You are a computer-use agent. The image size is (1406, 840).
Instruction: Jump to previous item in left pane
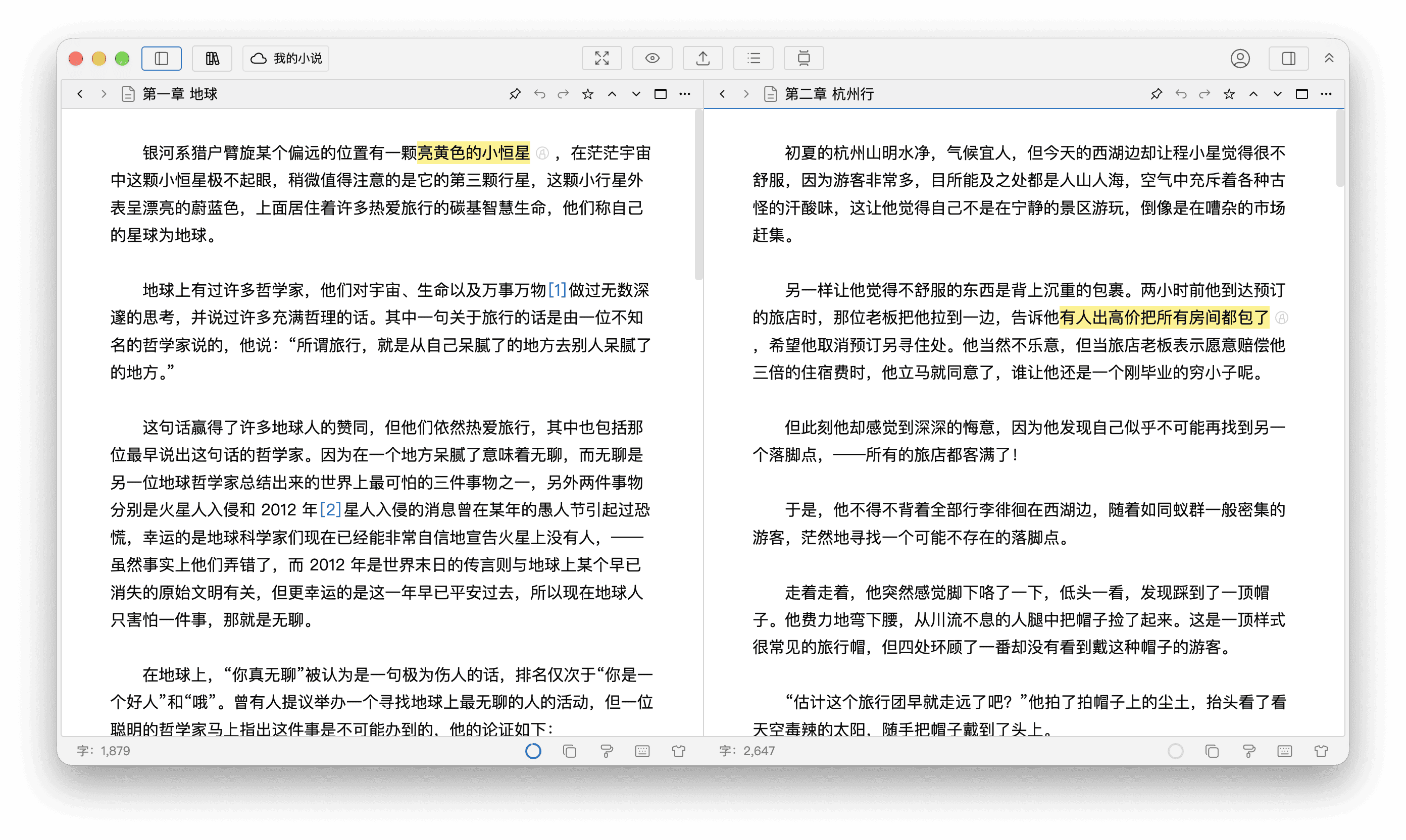(x=612, y=94)
